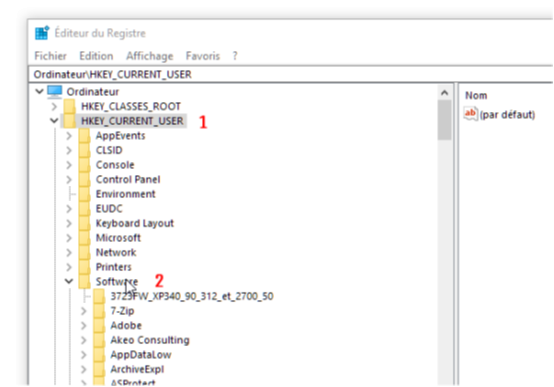Collapse the Ordinateur root node
The height and width of the screenshot is (387, 554).
click(39, 92)
